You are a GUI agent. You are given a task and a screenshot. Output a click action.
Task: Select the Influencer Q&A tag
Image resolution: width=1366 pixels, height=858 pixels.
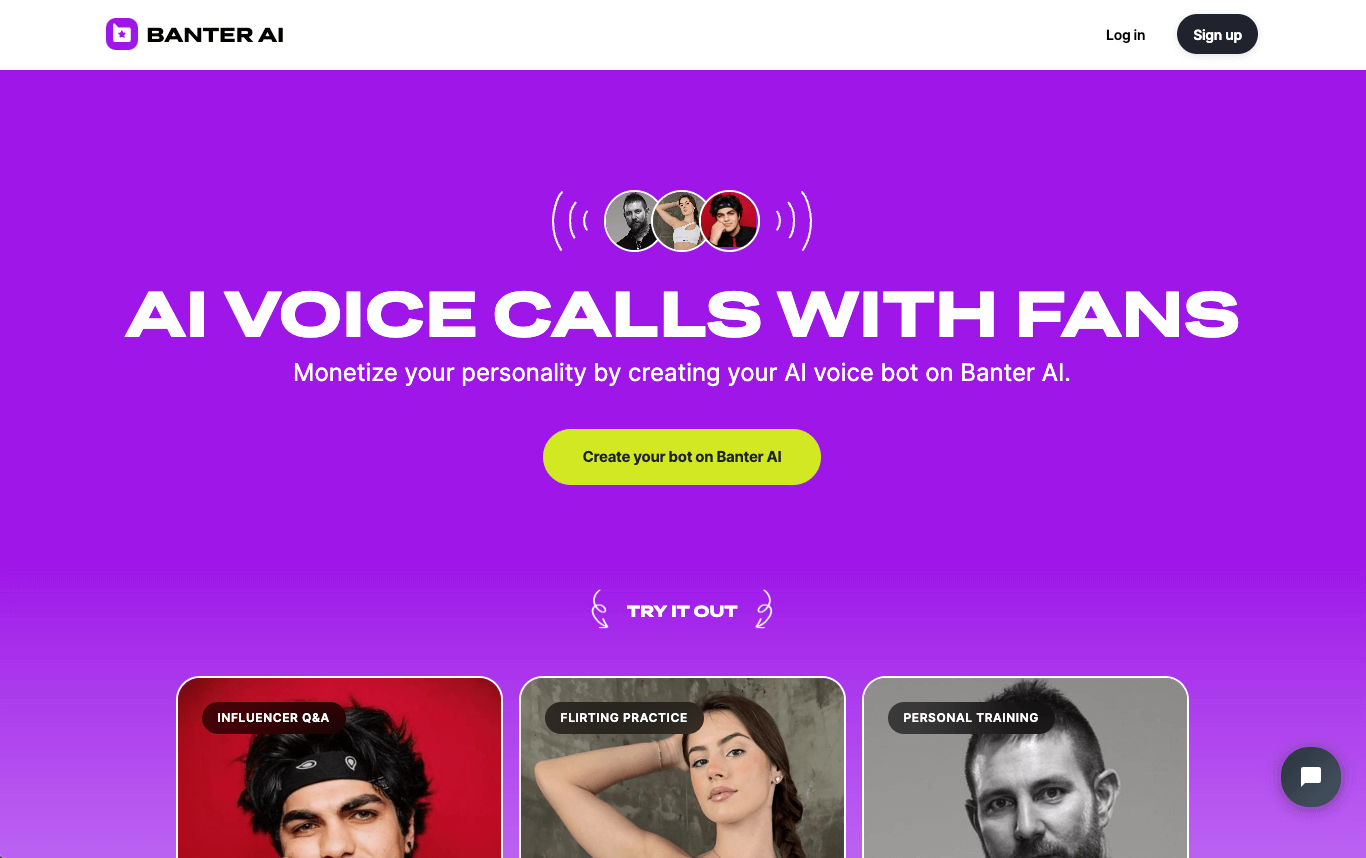click(273, 718)
